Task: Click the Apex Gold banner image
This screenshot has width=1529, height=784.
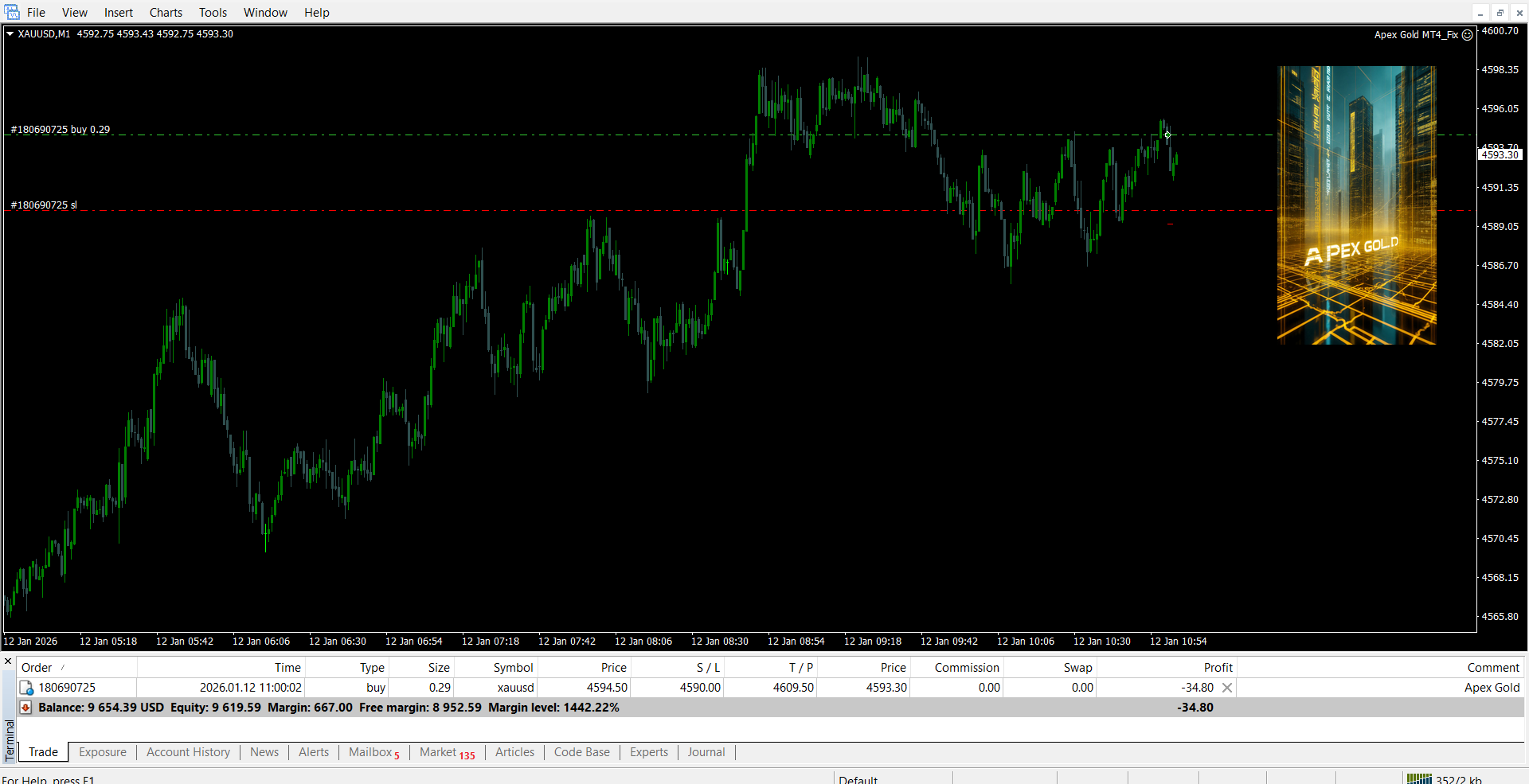Action: pos(1356,205)
